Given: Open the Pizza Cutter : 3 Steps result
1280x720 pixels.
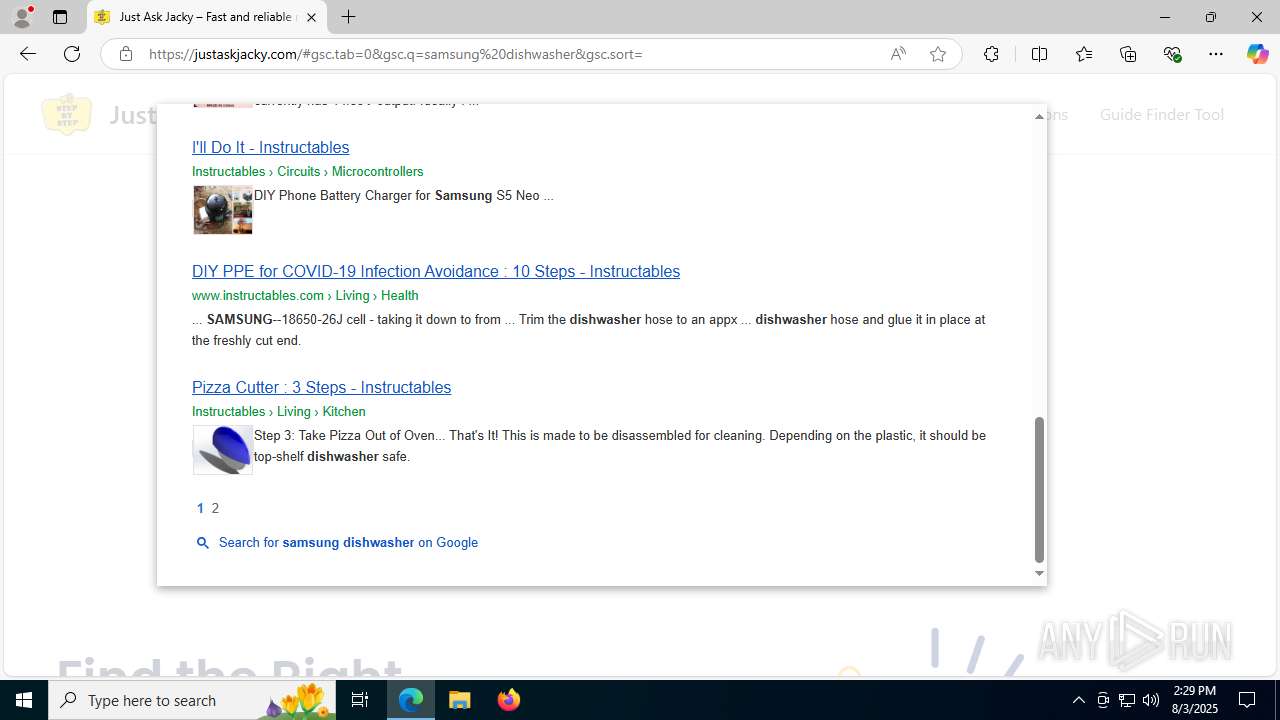Looking at the screenshot, I should (321, 387).
